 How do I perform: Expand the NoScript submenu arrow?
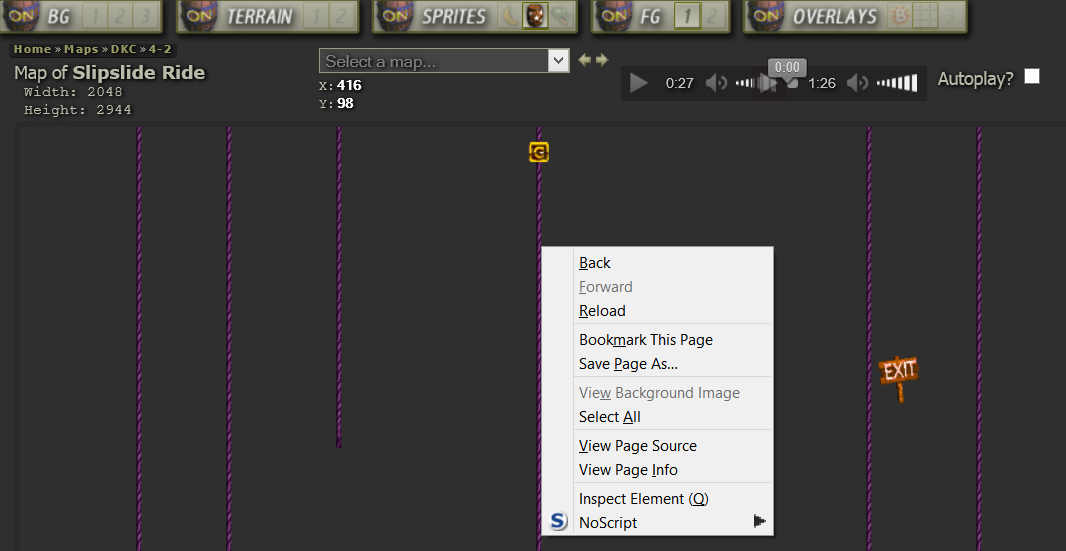(x=760, y=521)
